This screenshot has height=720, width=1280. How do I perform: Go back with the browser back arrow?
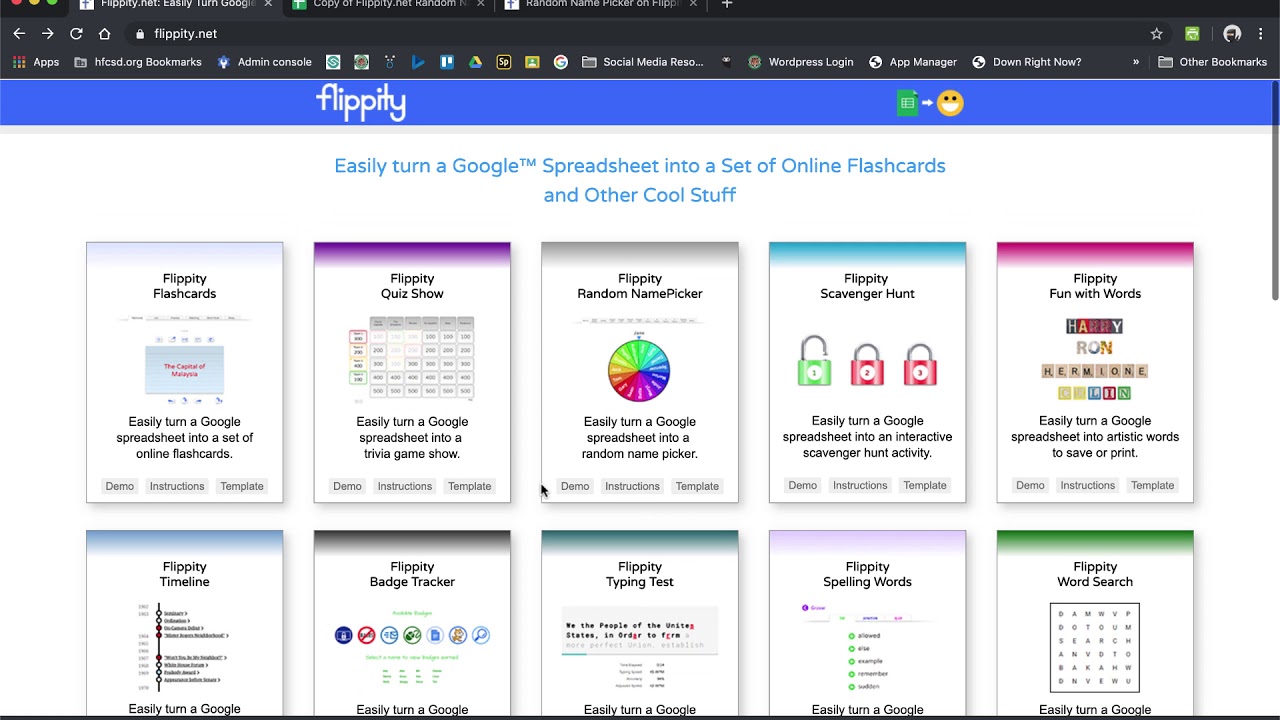tap(19, 34)
